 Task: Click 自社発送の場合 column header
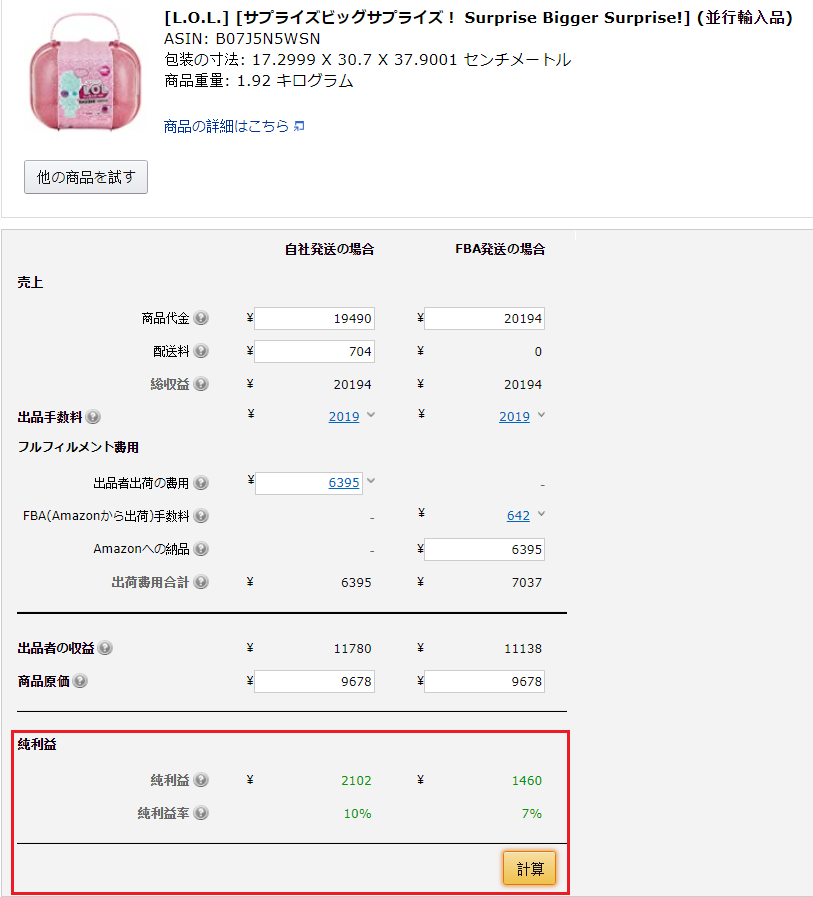coord(330,249)
